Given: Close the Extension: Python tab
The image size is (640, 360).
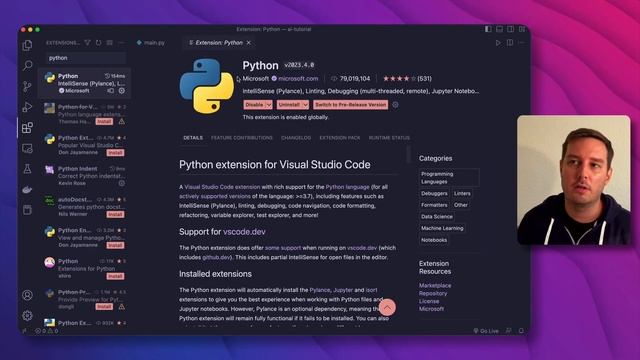Looking at the screenshot, I should 249,42.
